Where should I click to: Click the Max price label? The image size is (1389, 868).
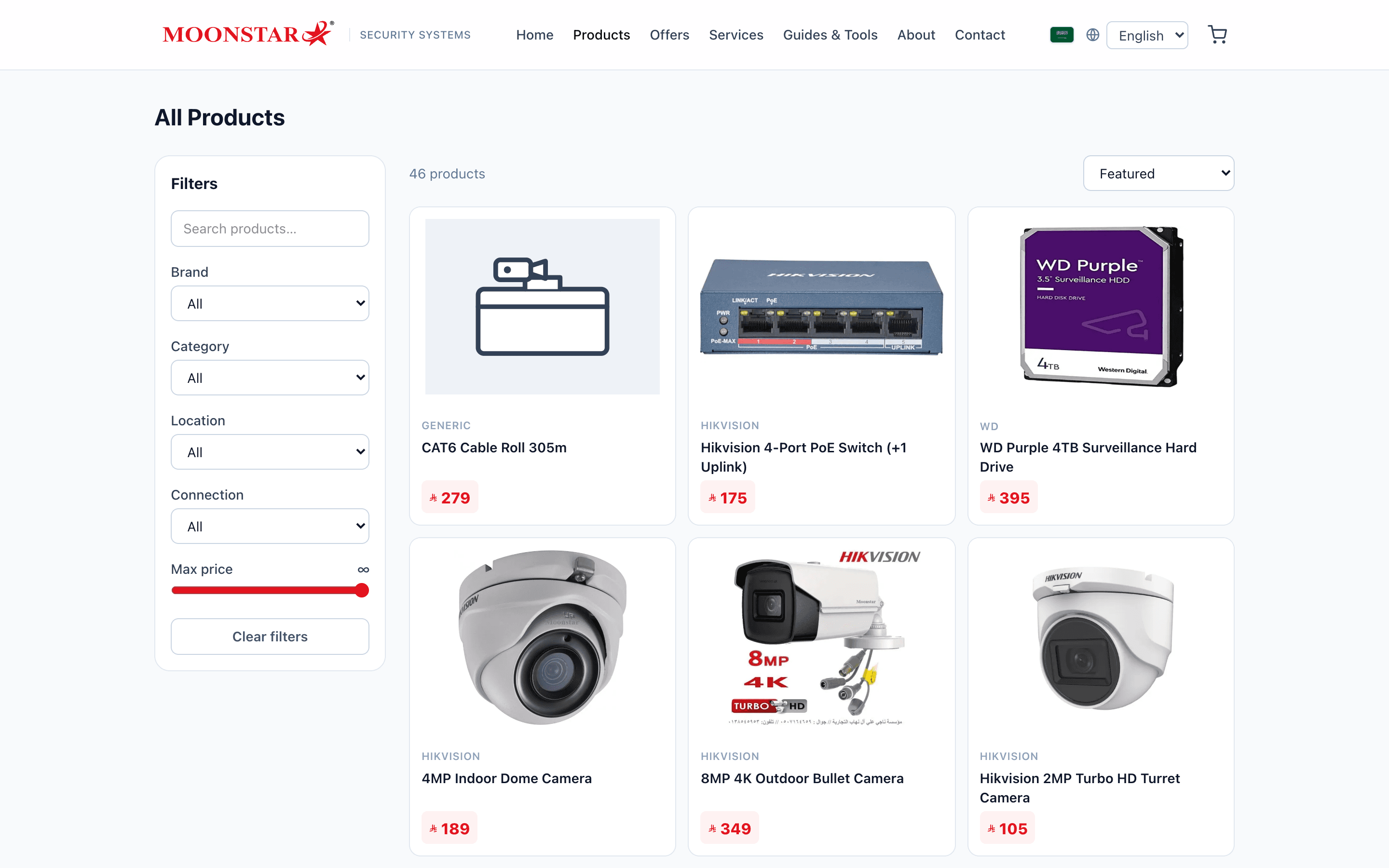(x=202, y=569)
